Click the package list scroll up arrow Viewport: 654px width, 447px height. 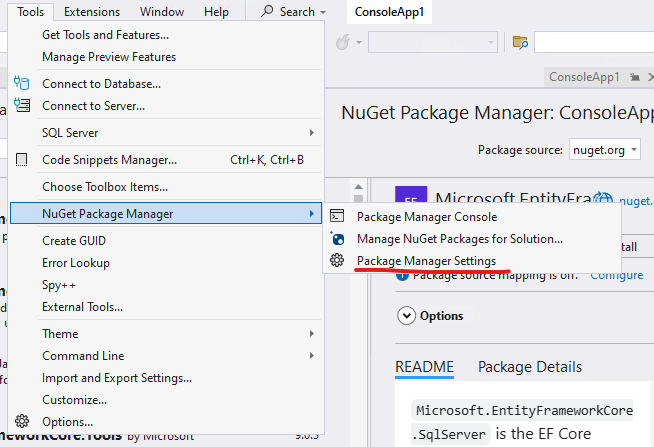pos(358,187)
